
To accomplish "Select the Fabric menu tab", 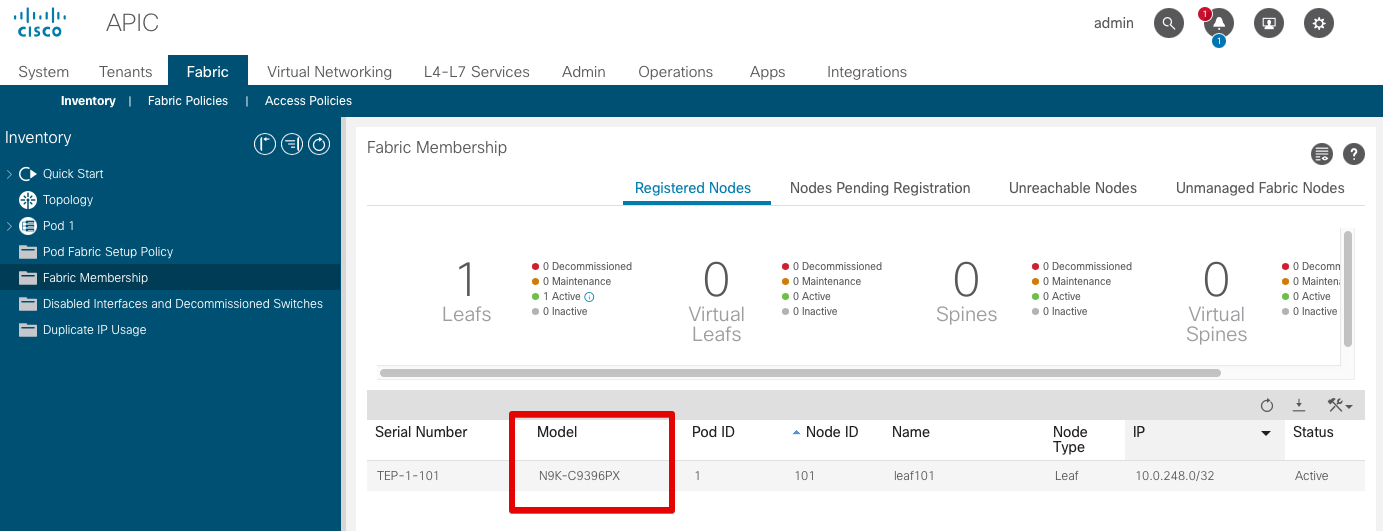I will point(208,71).
